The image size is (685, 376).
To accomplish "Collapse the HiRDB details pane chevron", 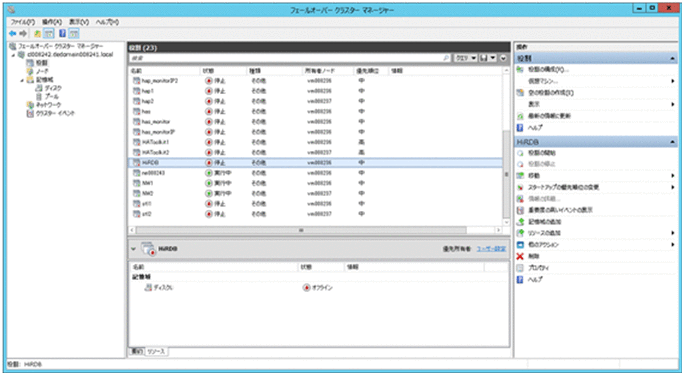I will tap(133, 249).
